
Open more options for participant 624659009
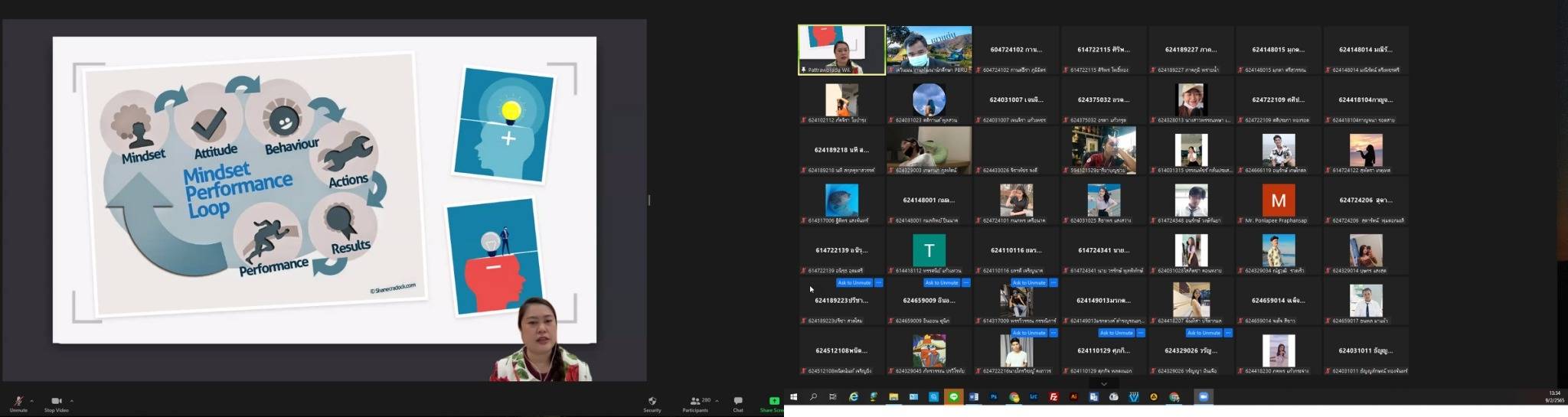[x=965, y=283]
